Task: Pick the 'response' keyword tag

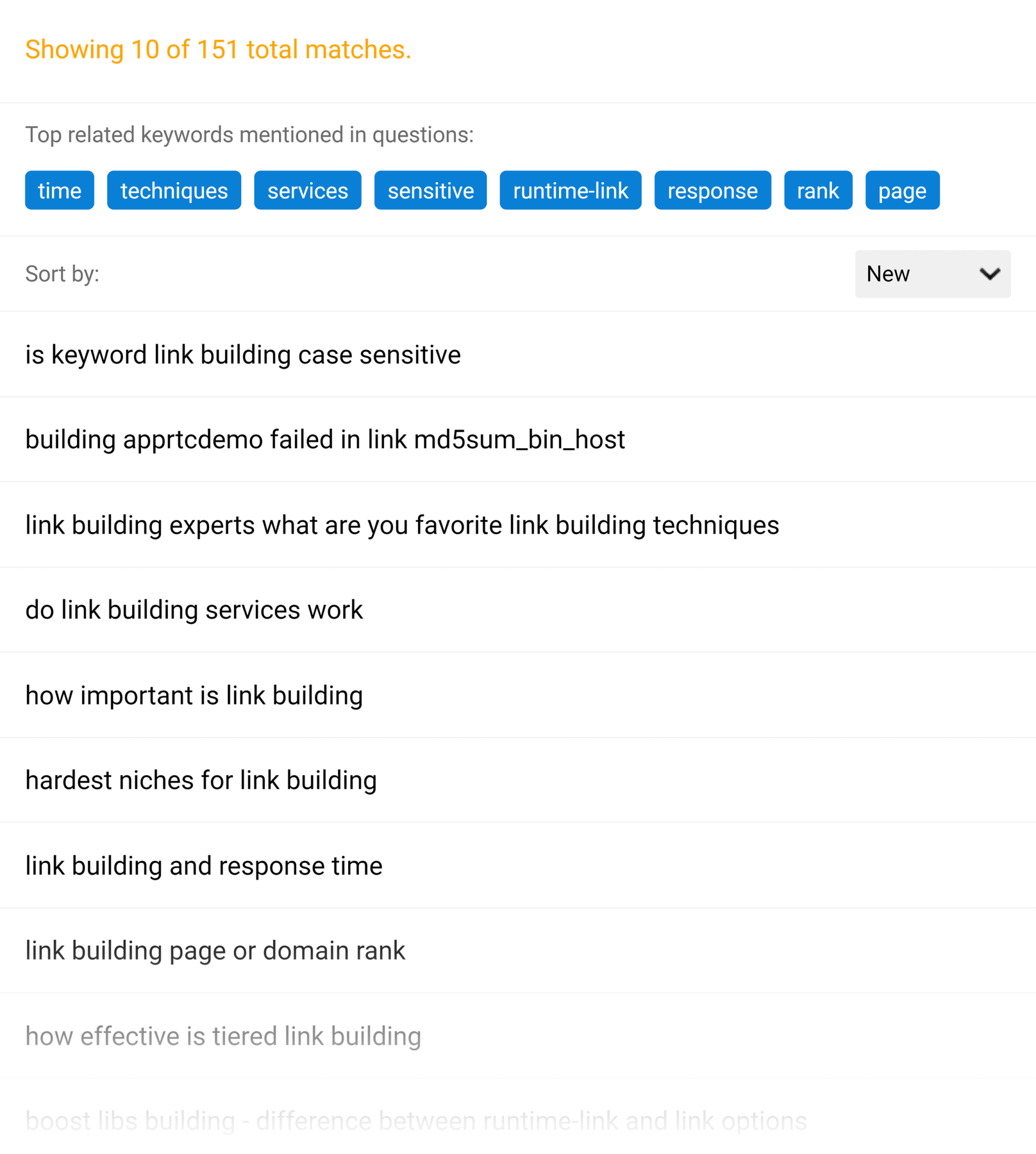Action: click(713, 190)
